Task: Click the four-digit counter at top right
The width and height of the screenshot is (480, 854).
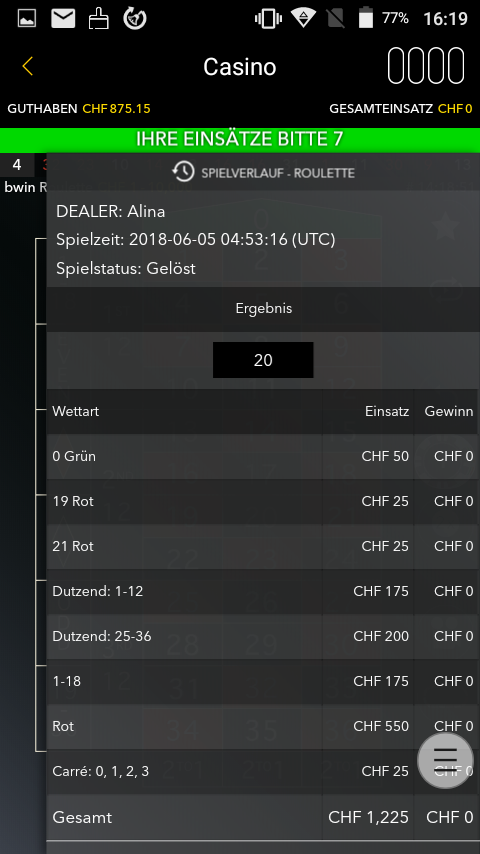Action: [426, 66]
